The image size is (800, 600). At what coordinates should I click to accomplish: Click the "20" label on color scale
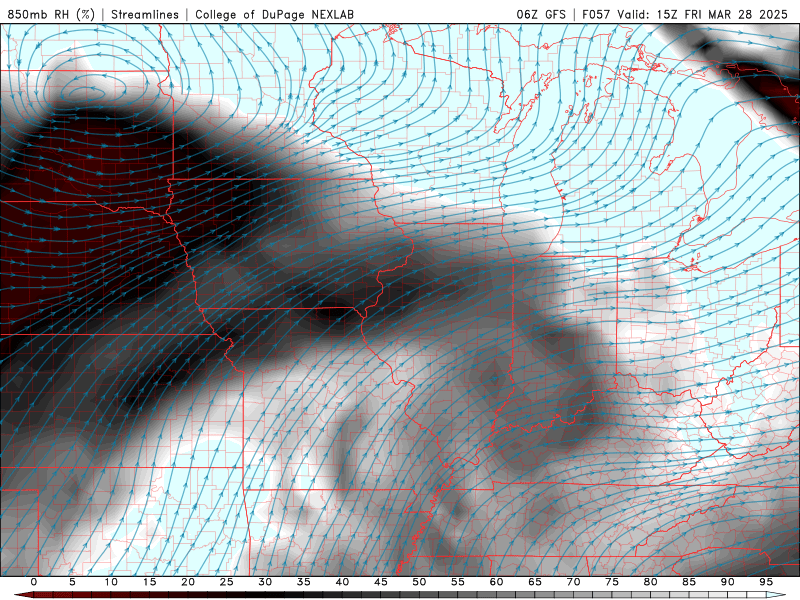point(188,582)
